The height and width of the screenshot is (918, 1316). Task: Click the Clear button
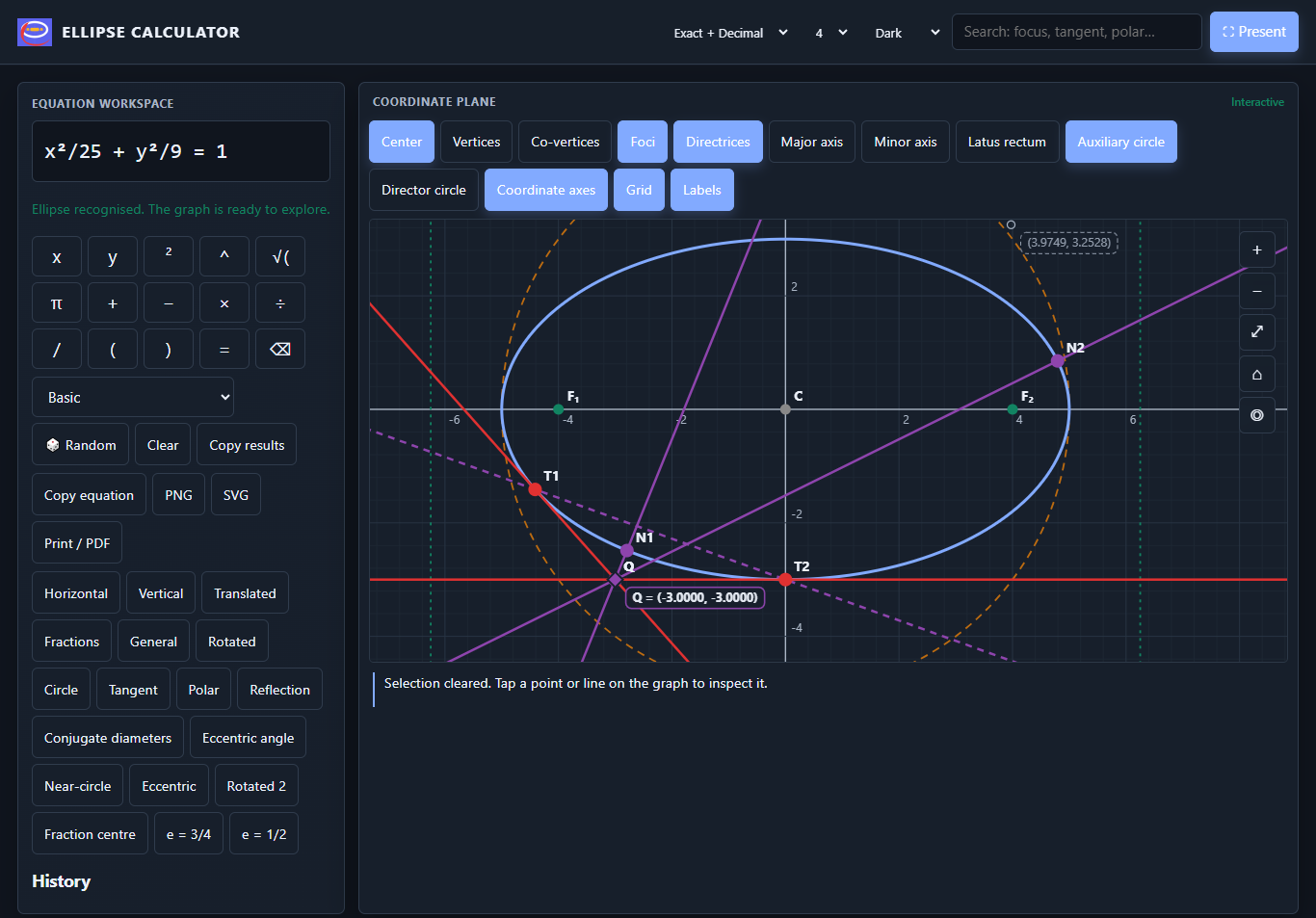pyautogui.click(x=163, y=445)
